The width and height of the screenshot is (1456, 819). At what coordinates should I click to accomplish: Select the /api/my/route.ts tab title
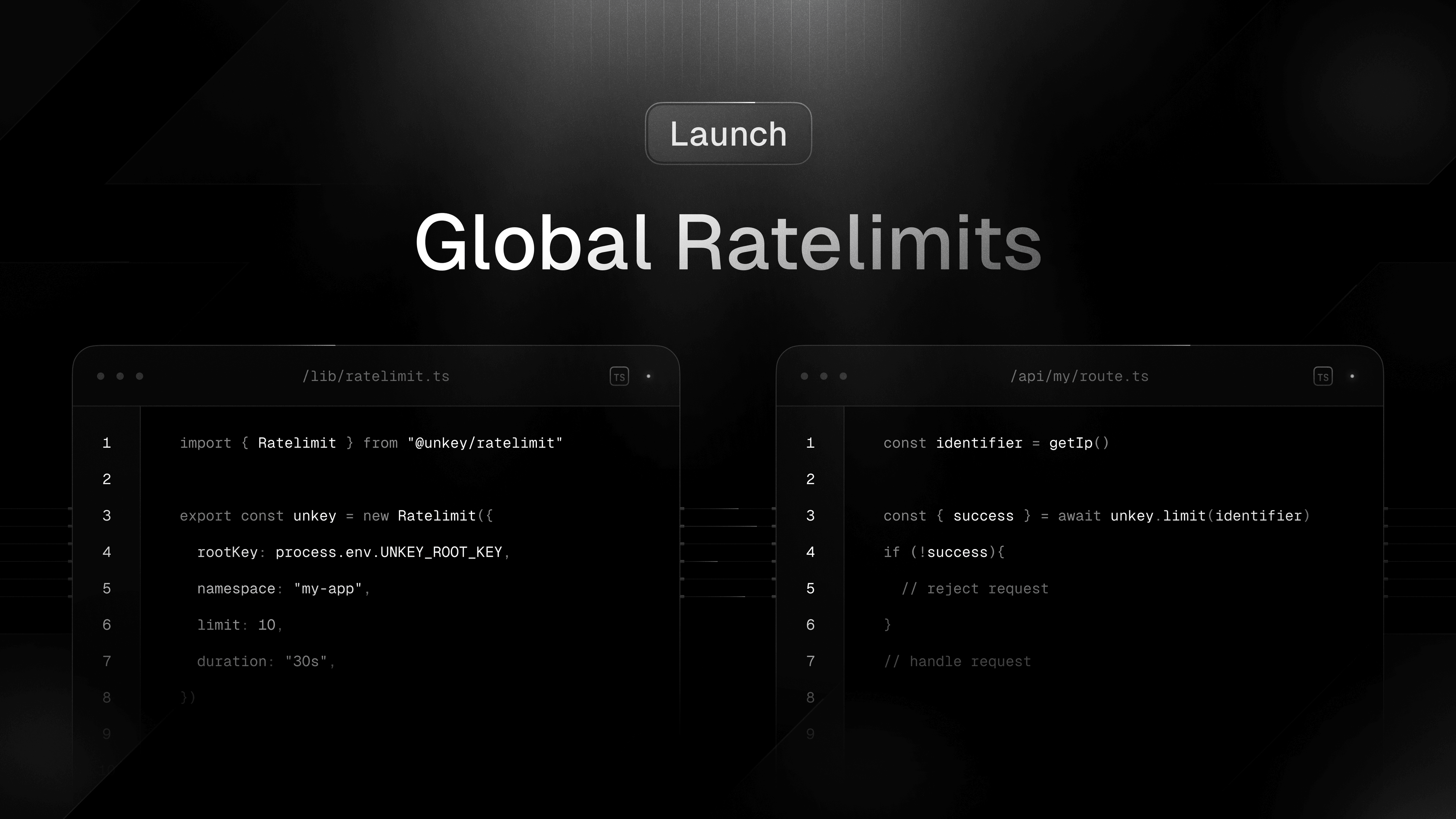click(1079, 376)
